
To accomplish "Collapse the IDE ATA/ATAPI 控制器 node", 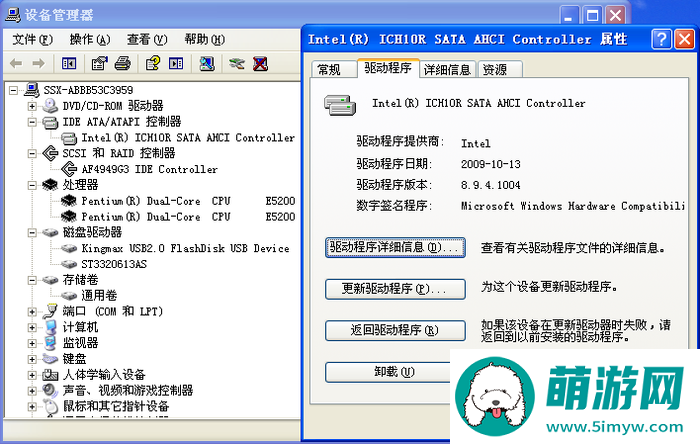I will pyautogui.click(x=32, y=122).
